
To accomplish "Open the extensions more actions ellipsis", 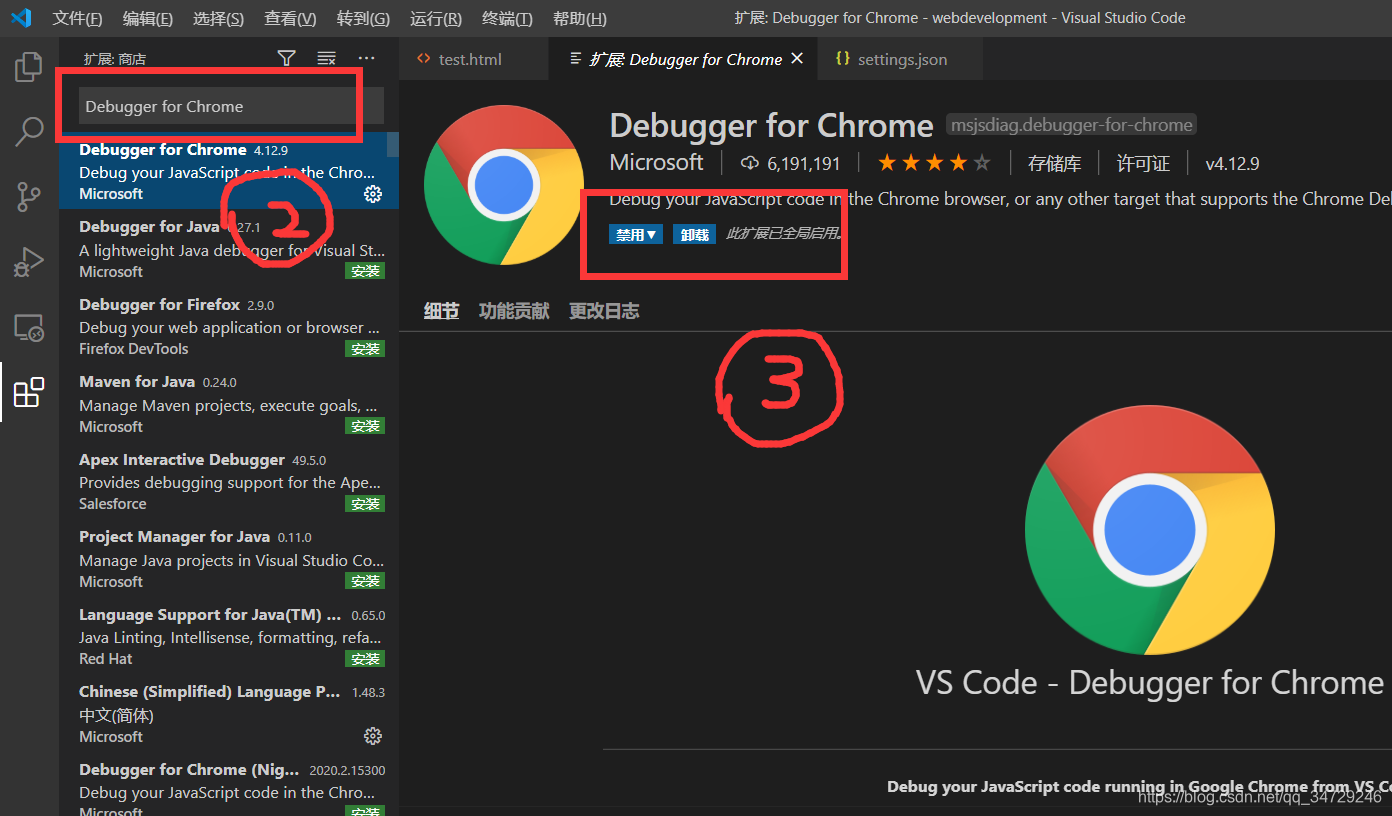I will coord(365,58).
